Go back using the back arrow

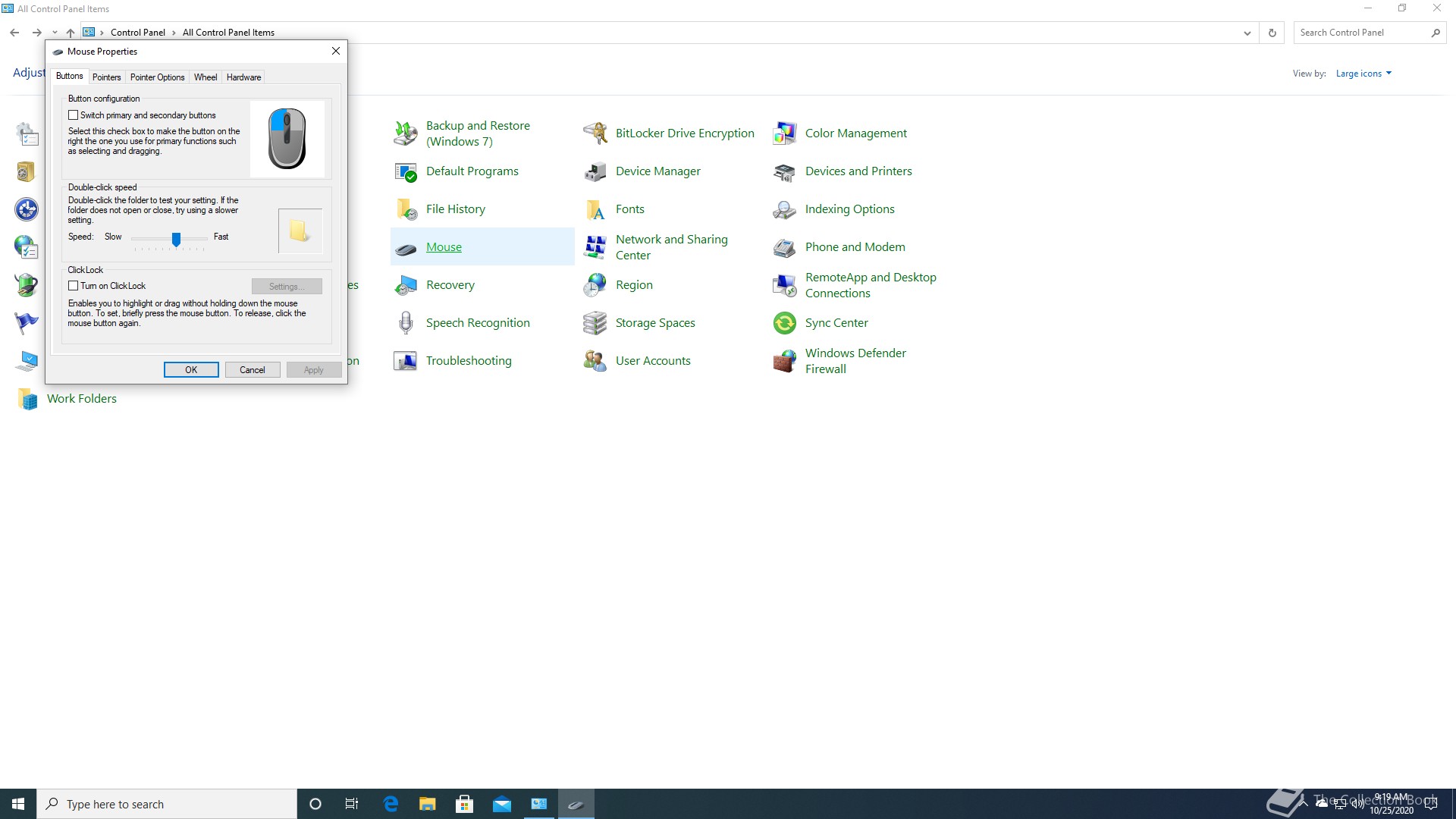(x=14, y=33)
